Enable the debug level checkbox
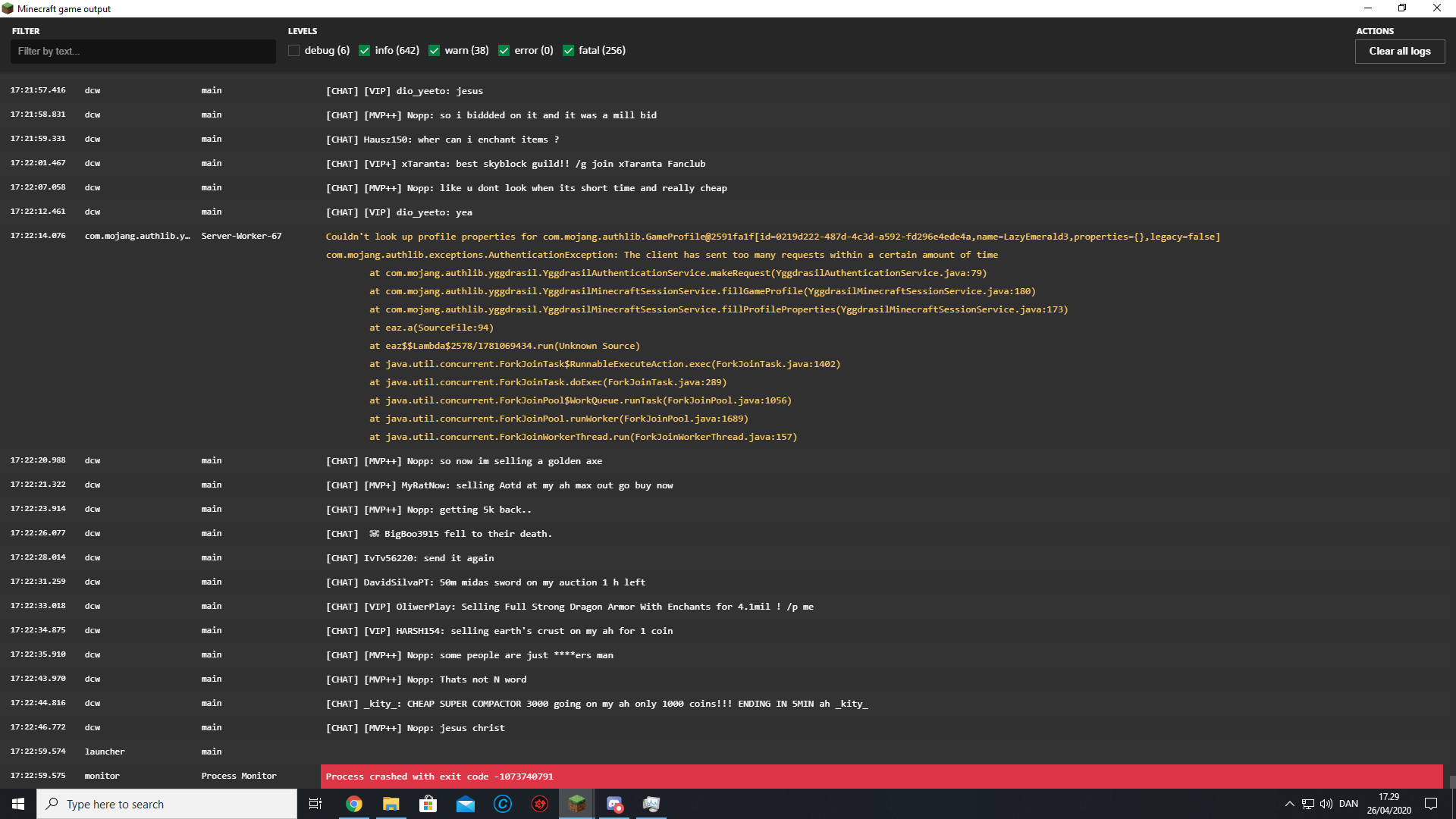The image size is (1456, 819). click(x=293, y=51)
